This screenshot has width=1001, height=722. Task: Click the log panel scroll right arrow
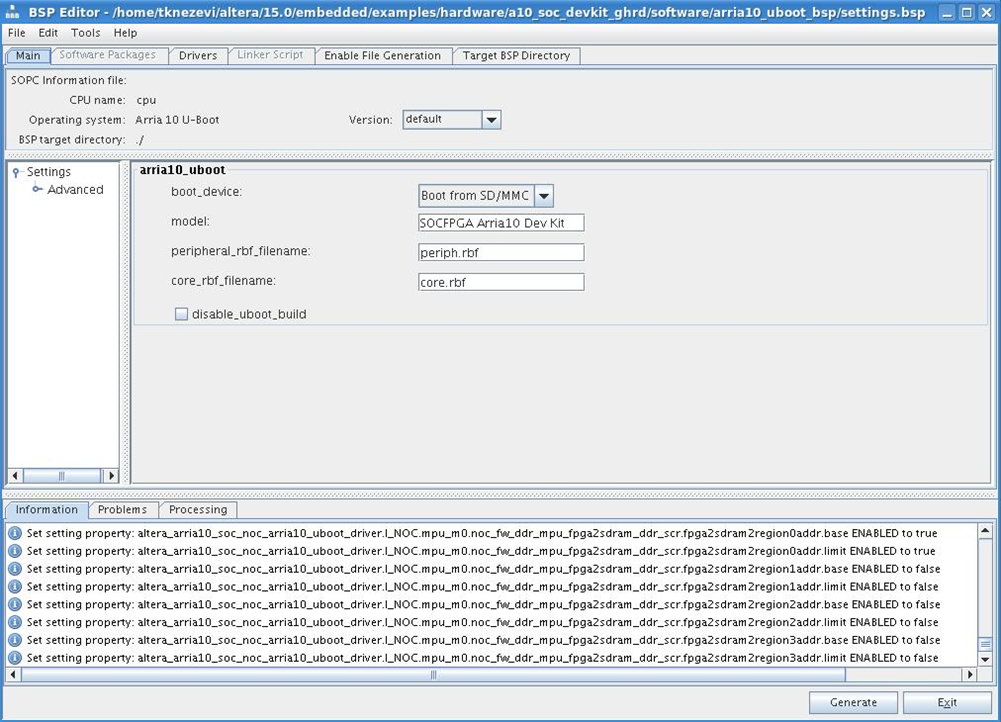970,674
